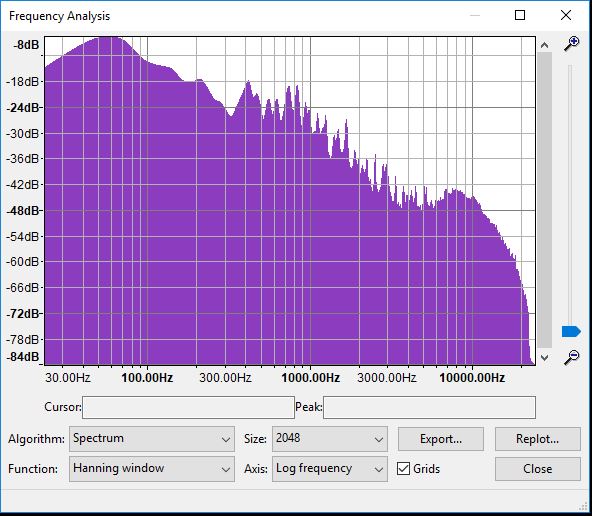Click inside the Peak readout field

coord(429,407)
